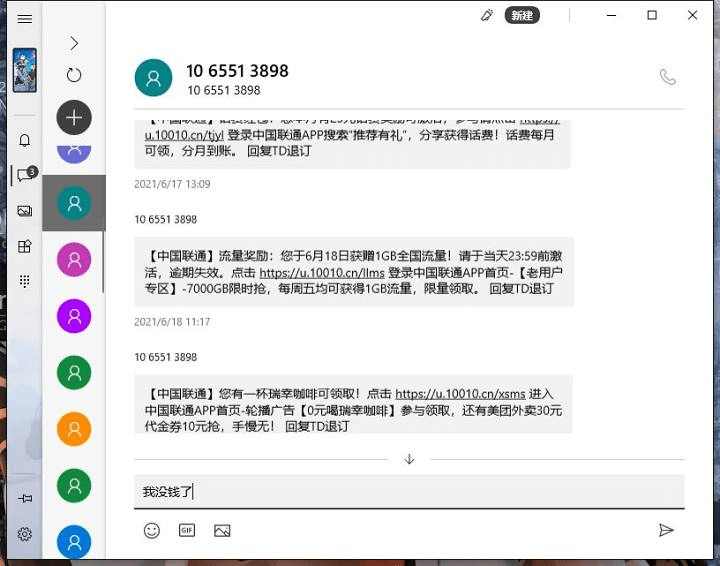Click timestamp 2021/6/18 11:17
This screenshot has height=566, width=720.
pos(172,322)
